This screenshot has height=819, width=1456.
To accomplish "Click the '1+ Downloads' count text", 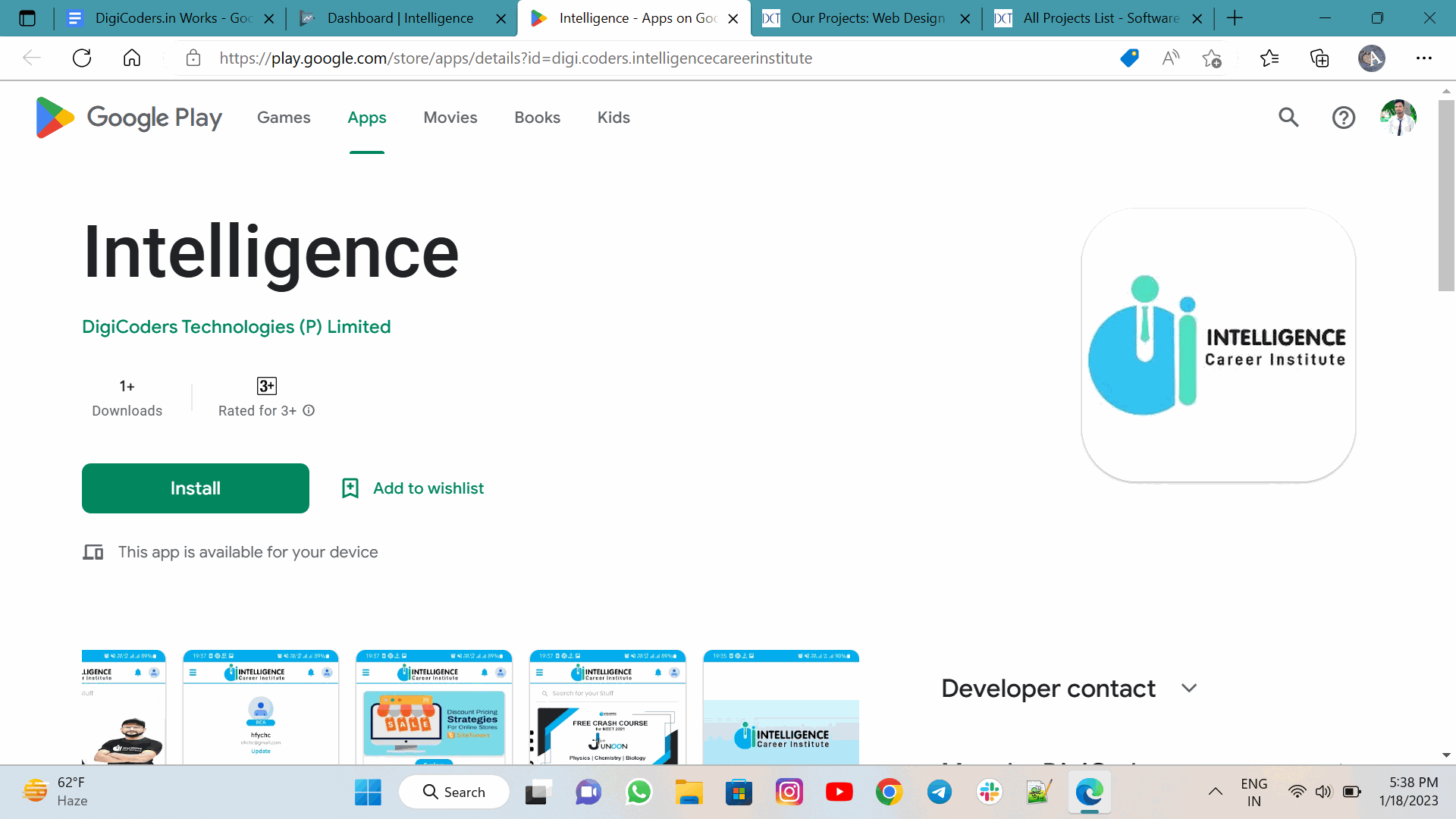I will click(127, 398).
